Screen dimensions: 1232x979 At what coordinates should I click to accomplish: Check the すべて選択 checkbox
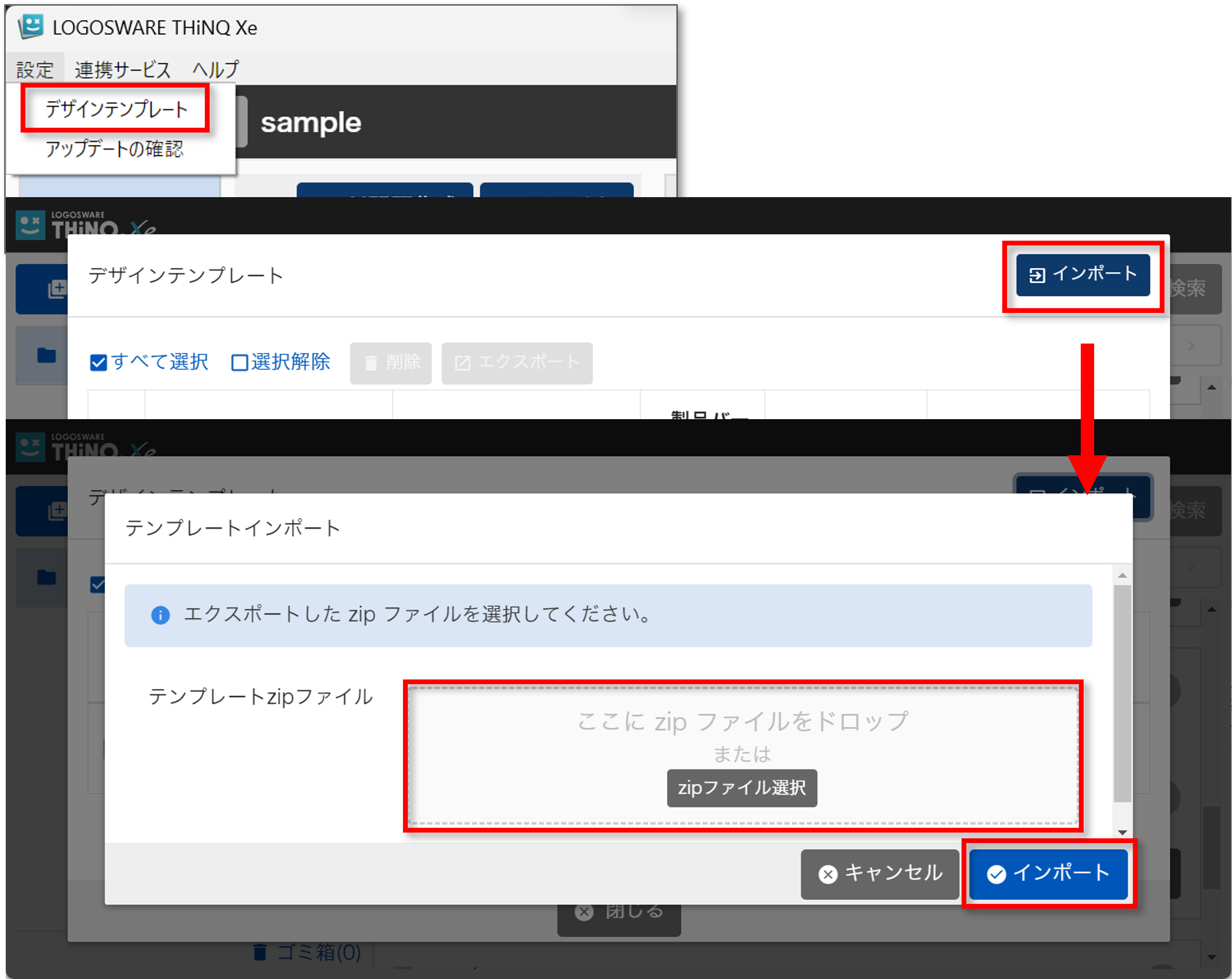coord(98,362)
